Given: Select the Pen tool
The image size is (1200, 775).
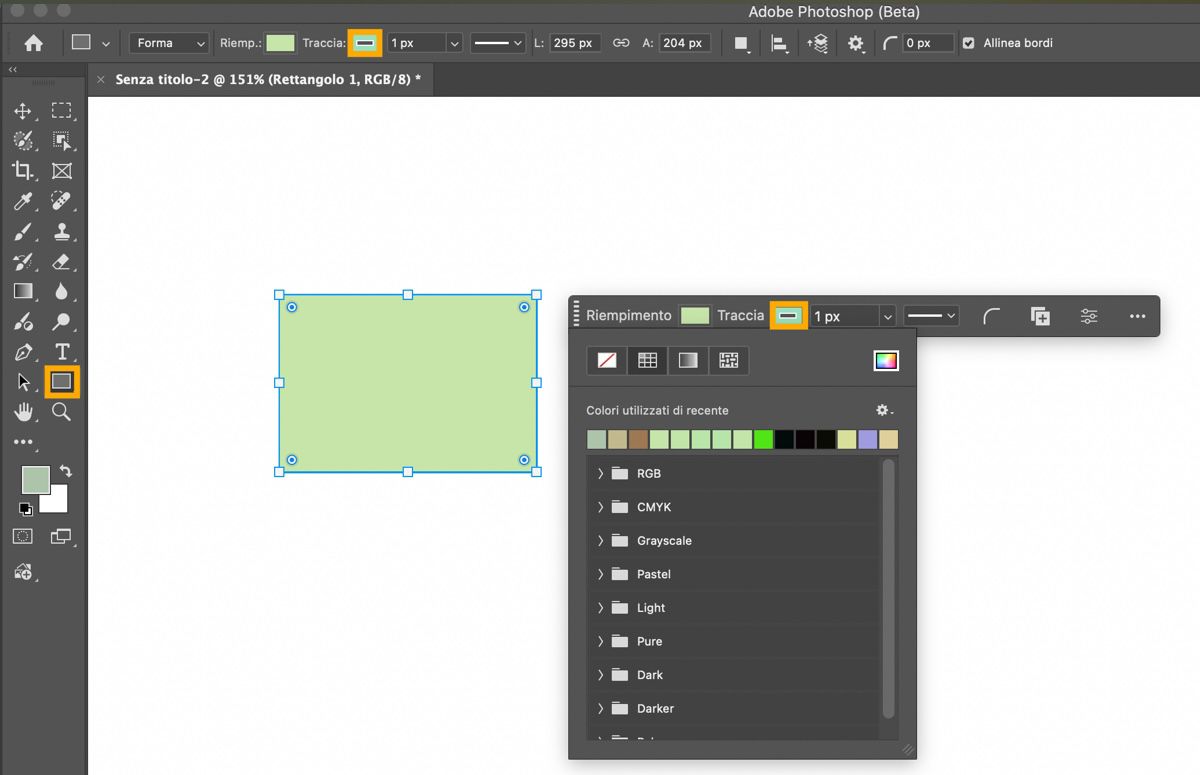Looking at the screenshot, I should tap(23, 352).
